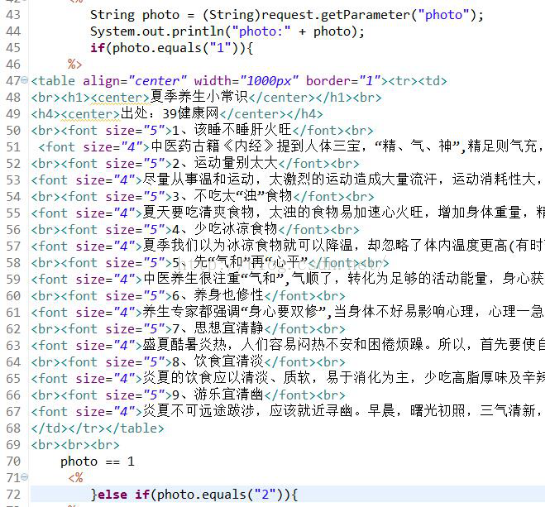The height and width of the screenshot is (507, 545).
Task: Click line number 68 in the gutter
Action: coord(13,428)
